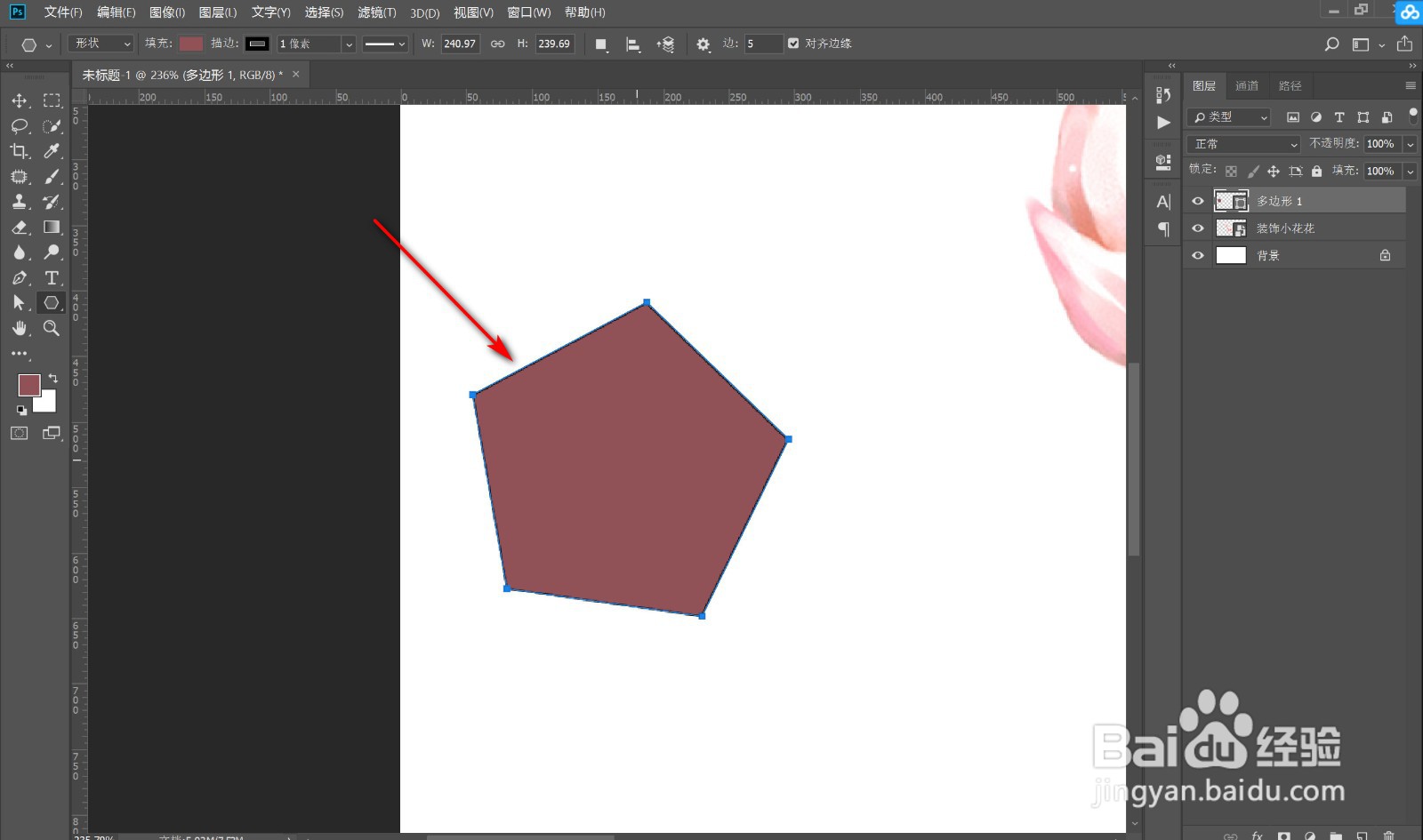Open the opacity slider dropdown arrow
This screenshot has width=1423, height=840.
pos(1411,144)
